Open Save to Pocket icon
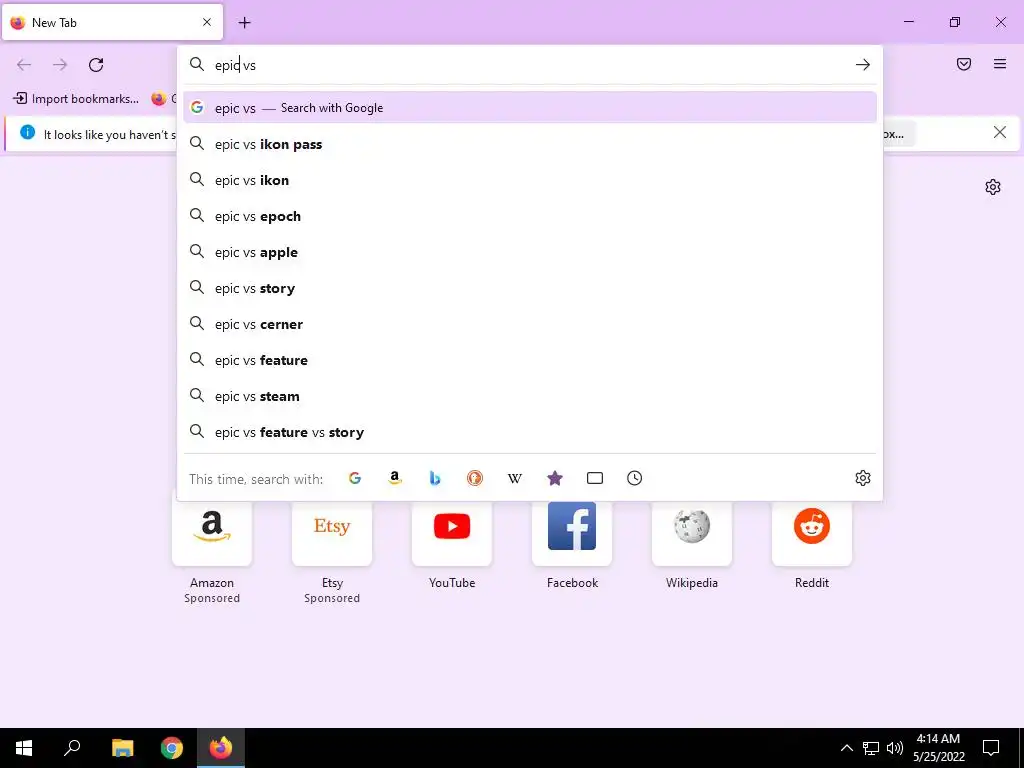The height and width of the screenshot is (768, 1024). click(x=964, y=64)
